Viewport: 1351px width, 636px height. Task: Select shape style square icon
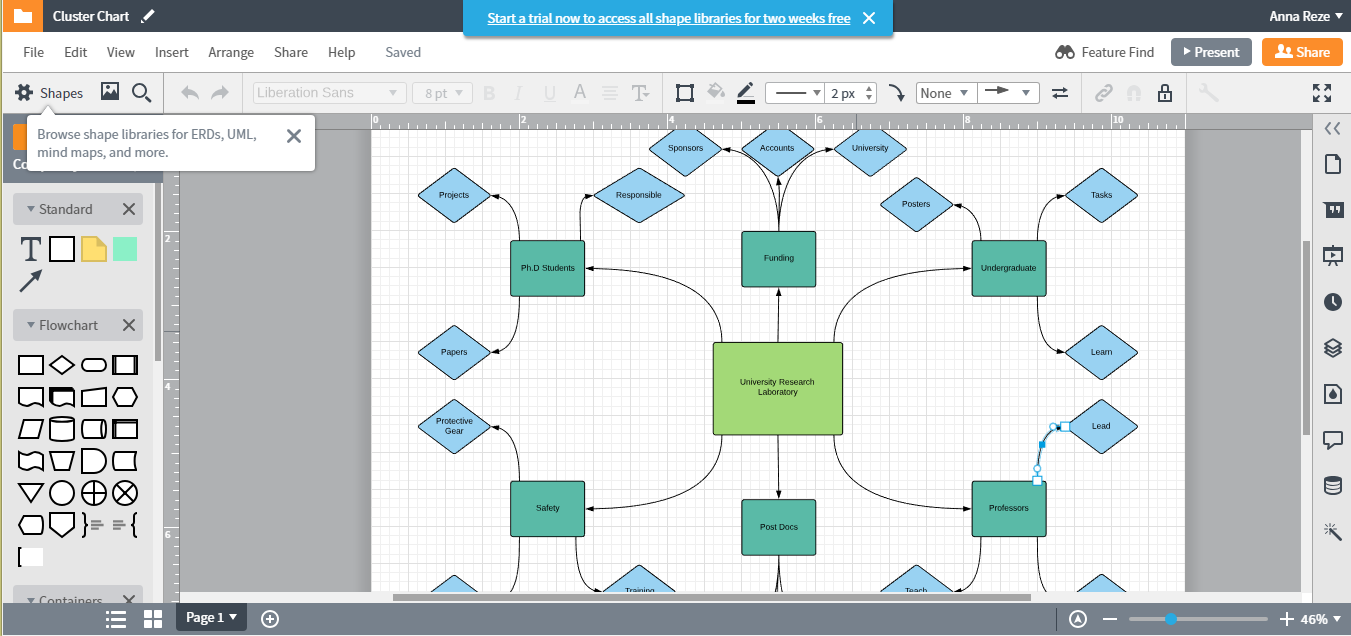click(x=685, y=93)
